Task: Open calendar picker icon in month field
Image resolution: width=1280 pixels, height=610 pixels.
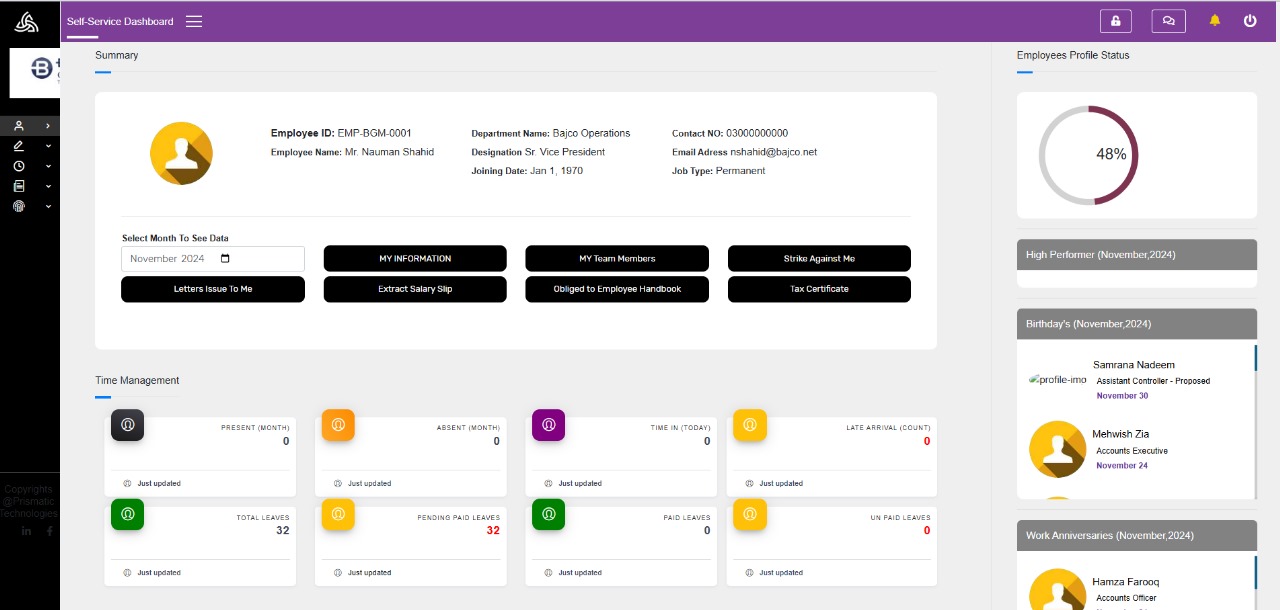Action: point(225,258)
